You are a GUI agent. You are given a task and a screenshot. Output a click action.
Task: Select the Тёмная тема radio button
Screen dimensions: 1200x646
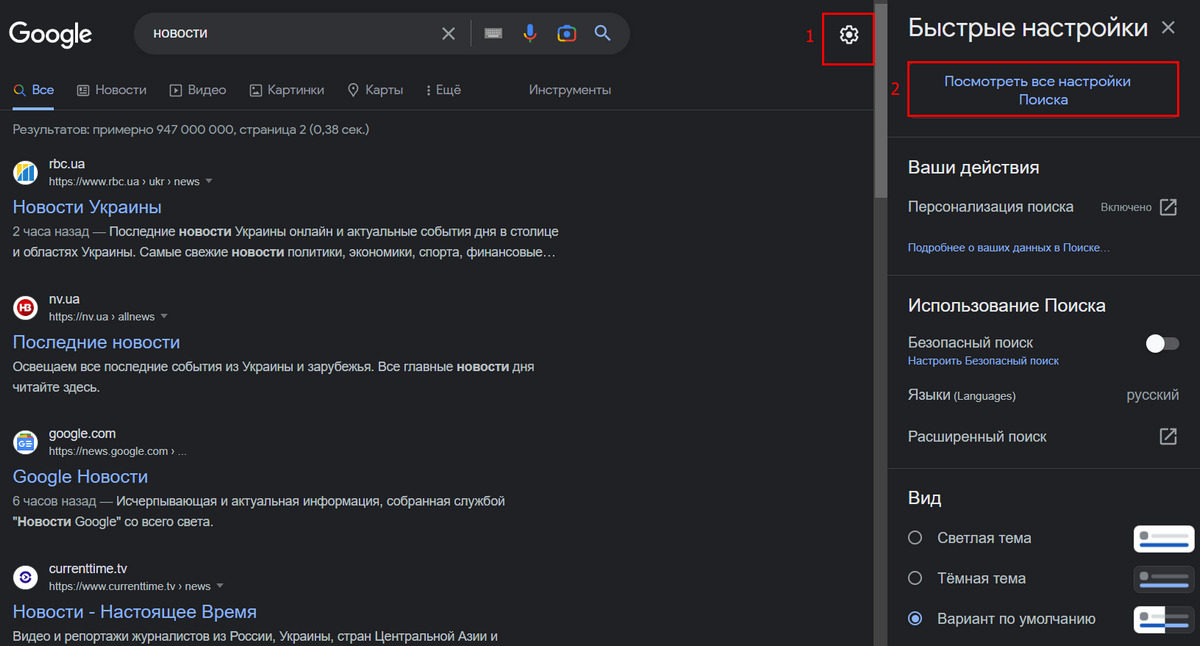pos(915,578)
